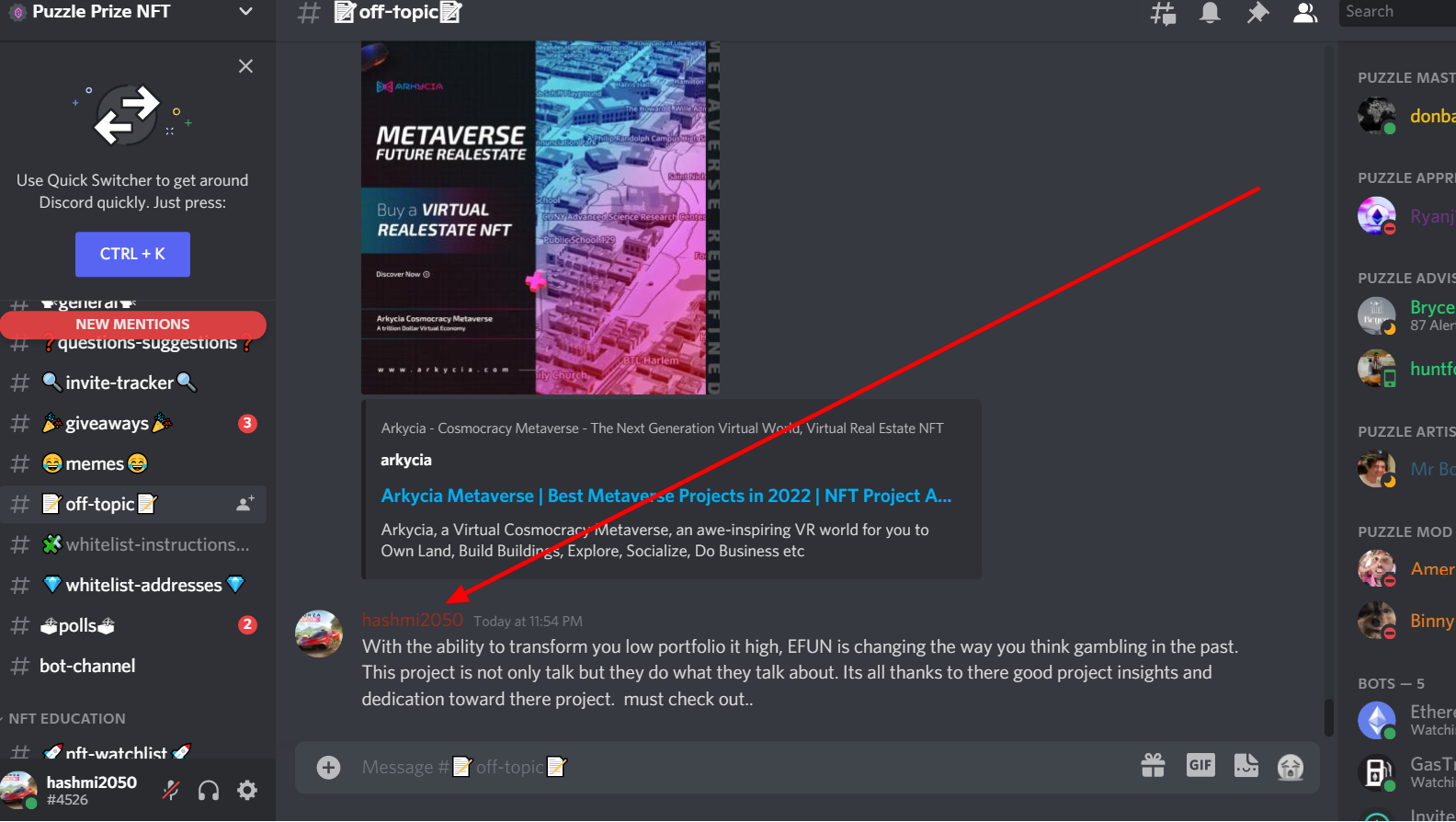Open the Threads panel icon
Image resolution: width=1456 pixels, height=822 pixels.
pyautogui.click(x=1163, y=13)
